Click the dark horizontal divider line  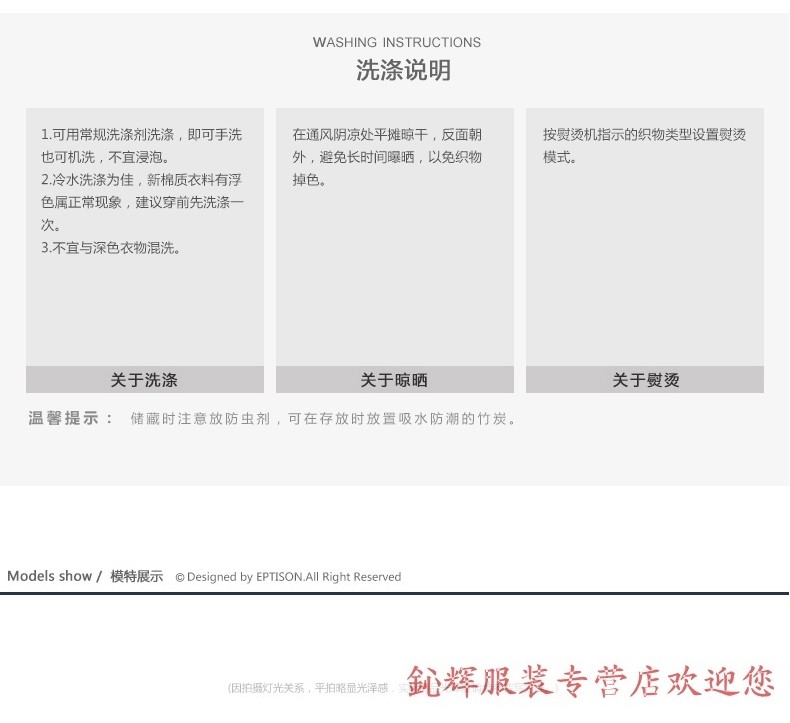[394, 593]
